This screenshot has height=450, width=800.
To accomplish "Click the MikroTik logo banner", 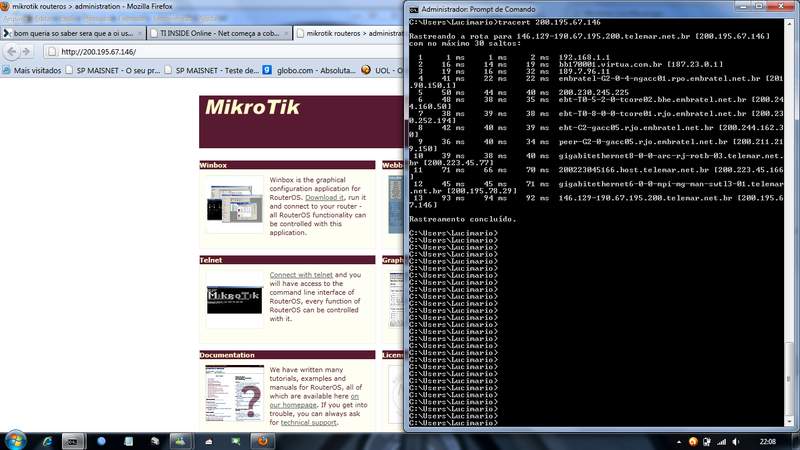I will click(x=301, y=121).
